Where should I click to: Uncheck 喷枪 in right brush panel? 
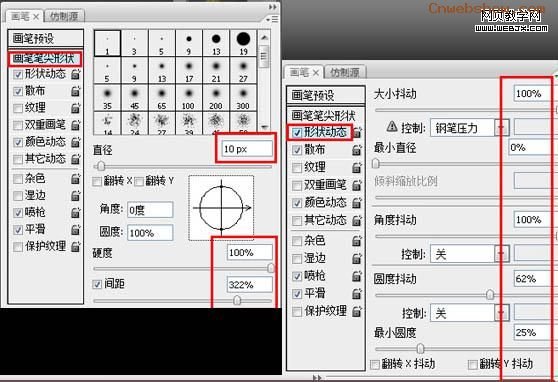pyautogui.click(x=296, y=276)
